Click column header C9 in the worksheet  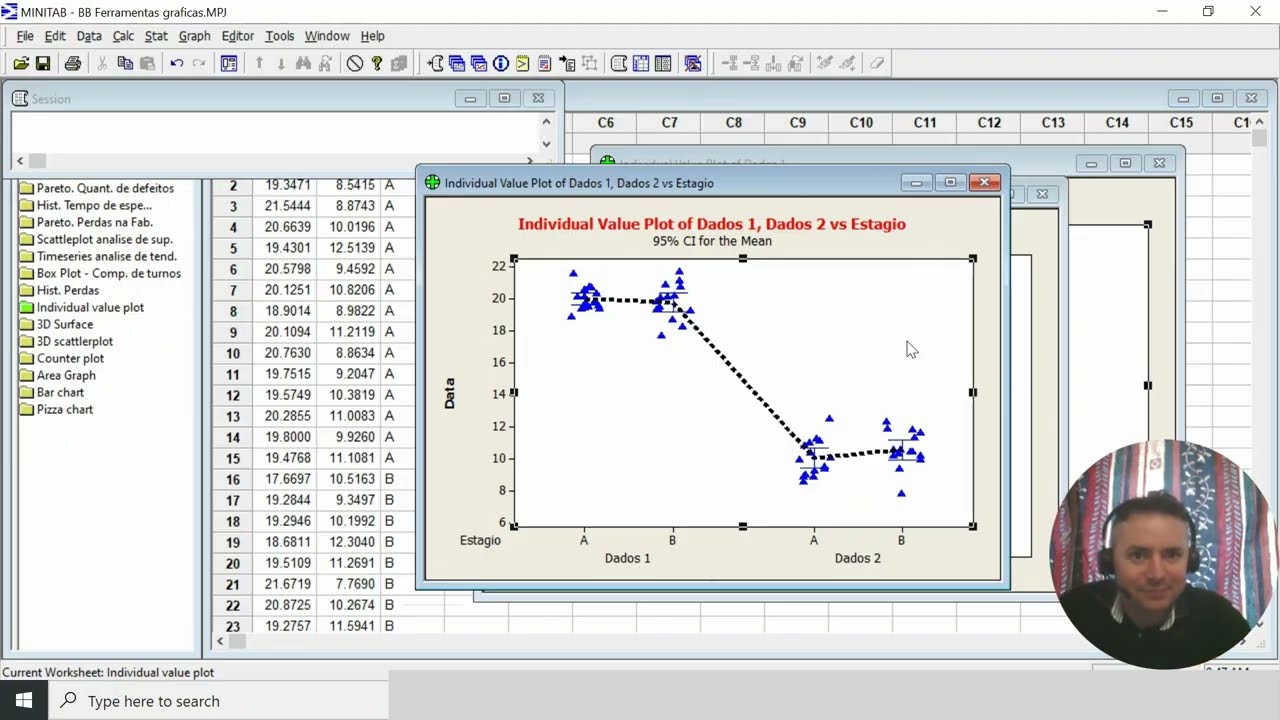[797, 123]
